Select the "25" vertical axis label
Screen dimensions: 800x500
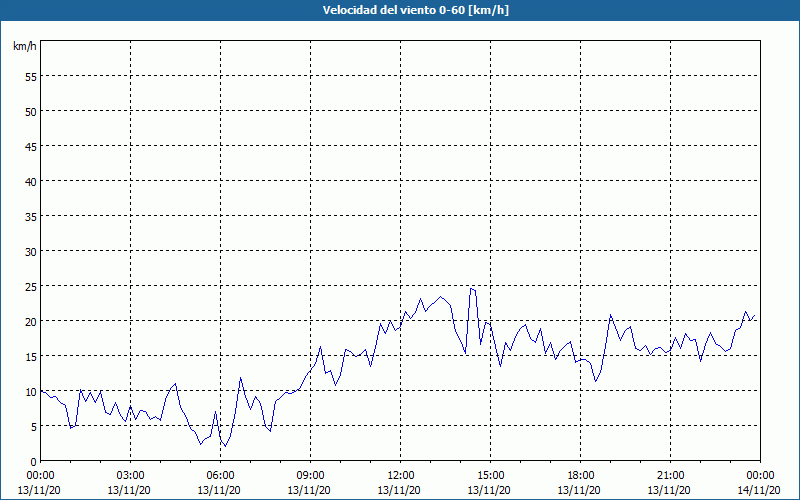(x=31, y=287)
